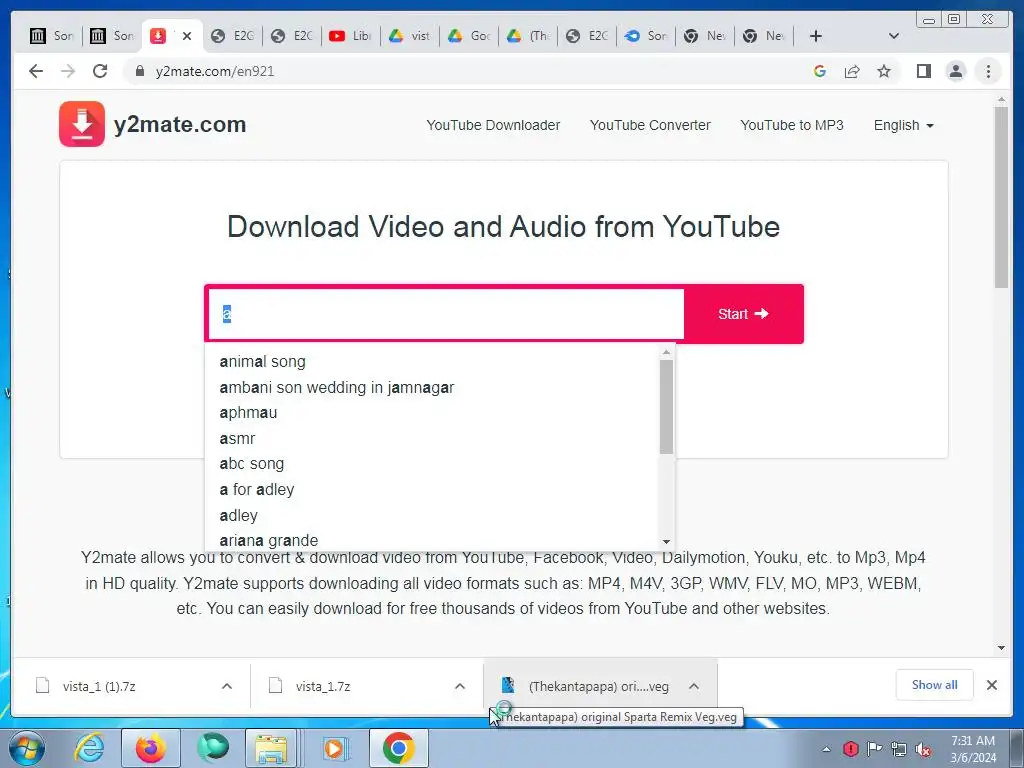The image size is (1024, 768).
Task: Show hidden tray icons arrow
Action: pos(826,749)
